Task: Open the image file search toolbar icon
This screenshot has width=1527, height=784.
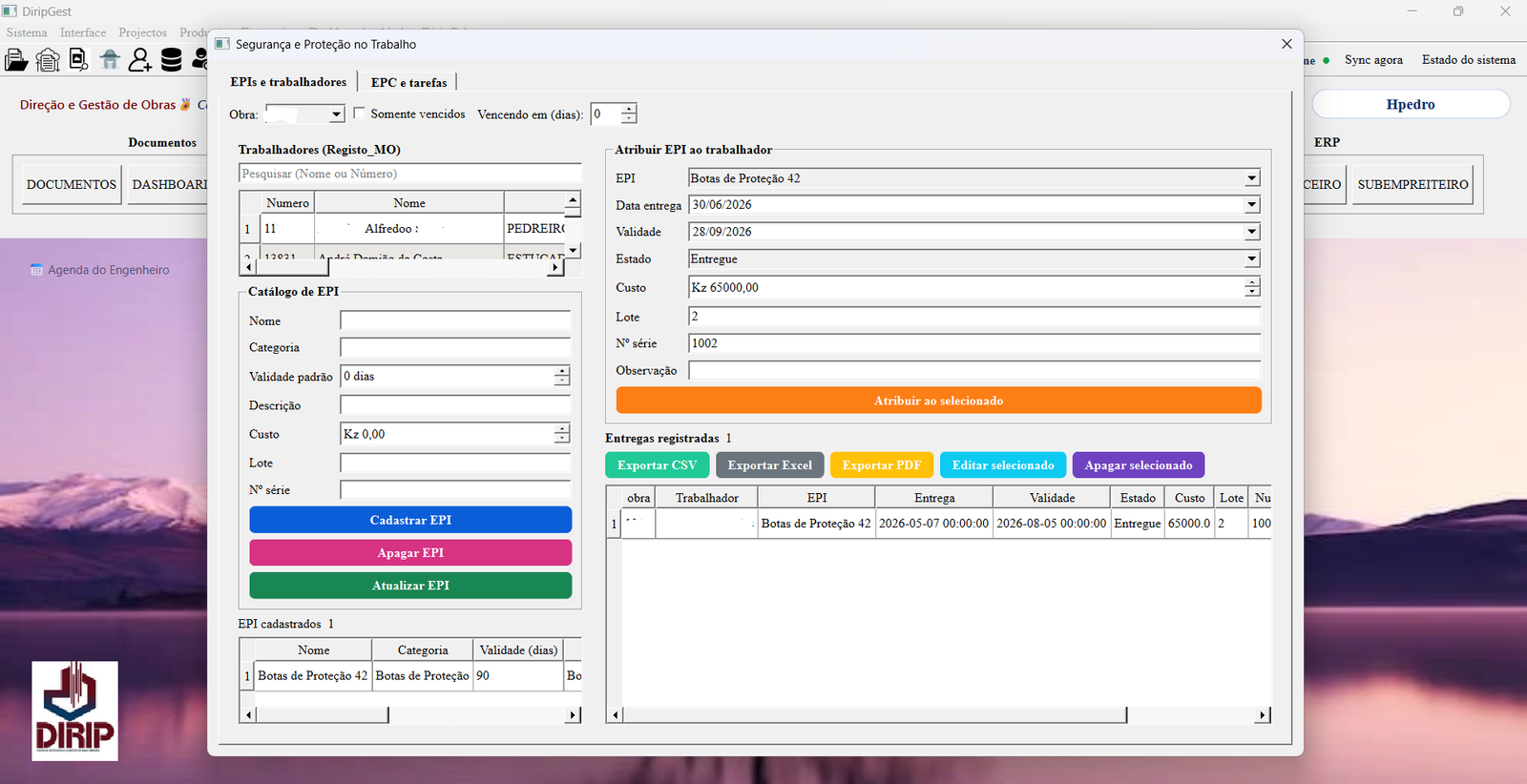Action: [79, 61]
